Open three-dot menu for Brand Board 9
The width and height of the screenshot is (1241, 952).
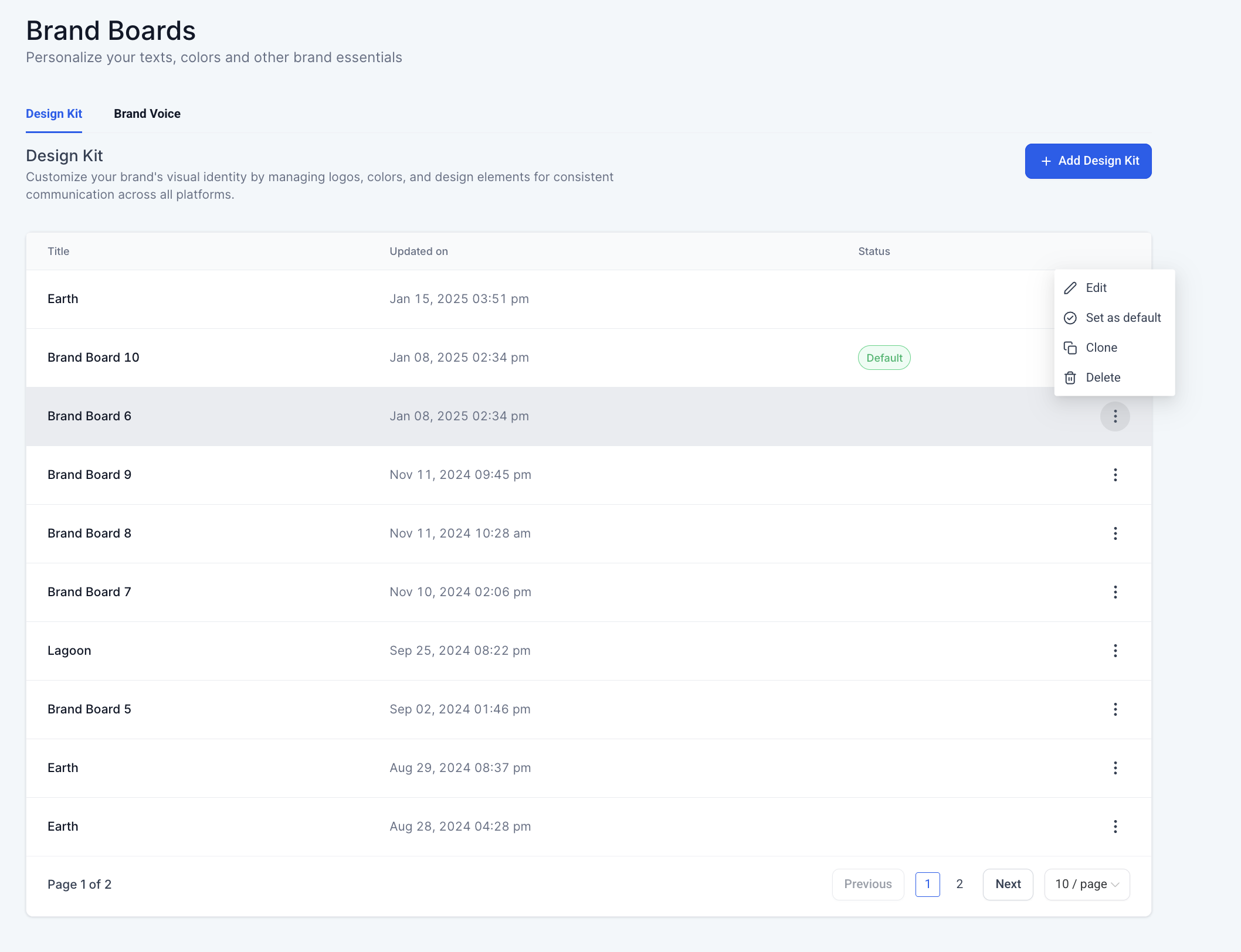1115,475
